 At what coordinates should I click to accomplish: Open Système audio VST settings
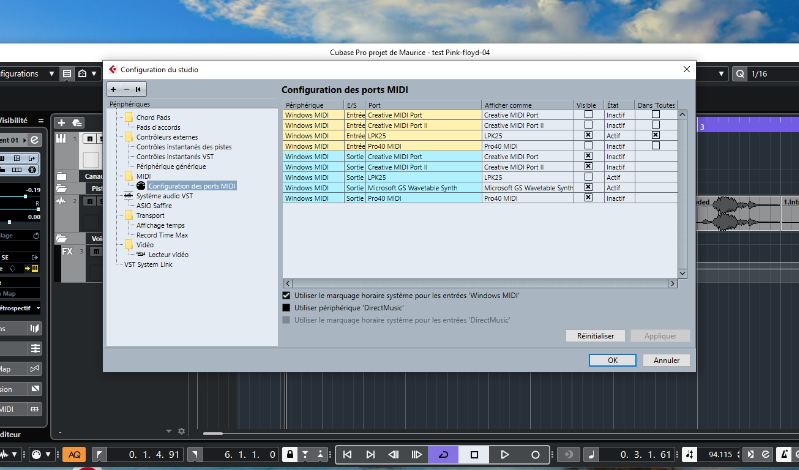click(164, 196)
